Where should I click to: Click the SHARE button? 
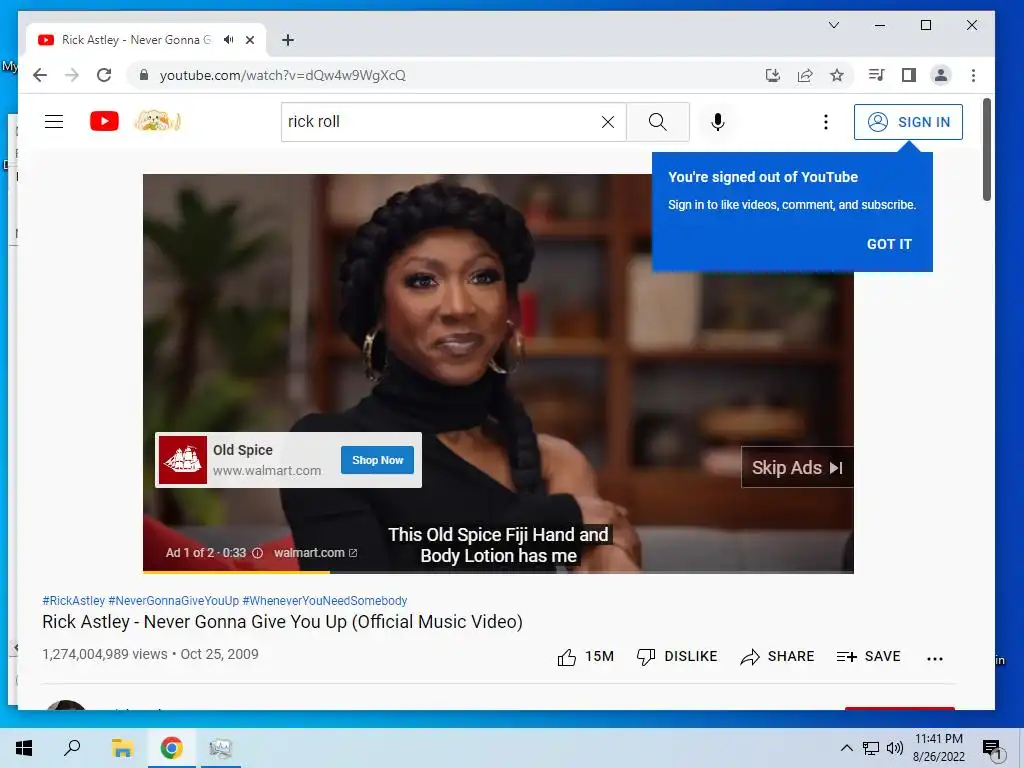click(777, 657)
